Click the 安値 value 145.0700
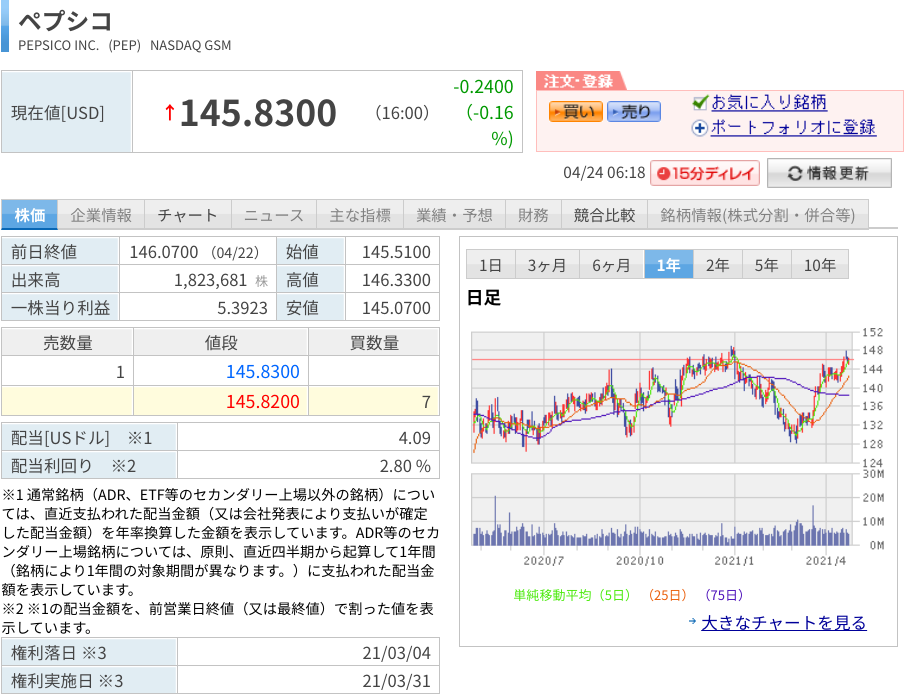 (x=396, y=308)
